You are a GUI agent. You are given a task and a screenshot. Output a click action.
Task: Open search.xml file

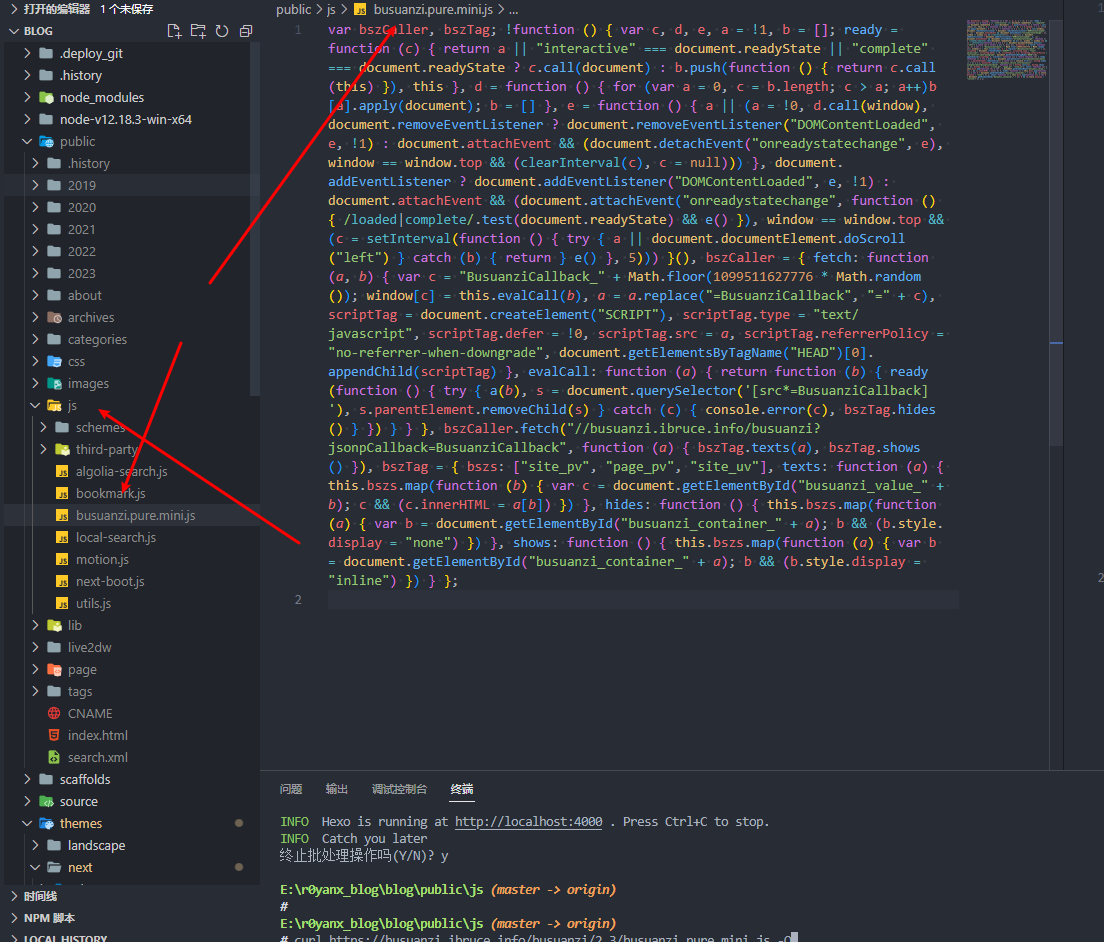coord(97,757)
